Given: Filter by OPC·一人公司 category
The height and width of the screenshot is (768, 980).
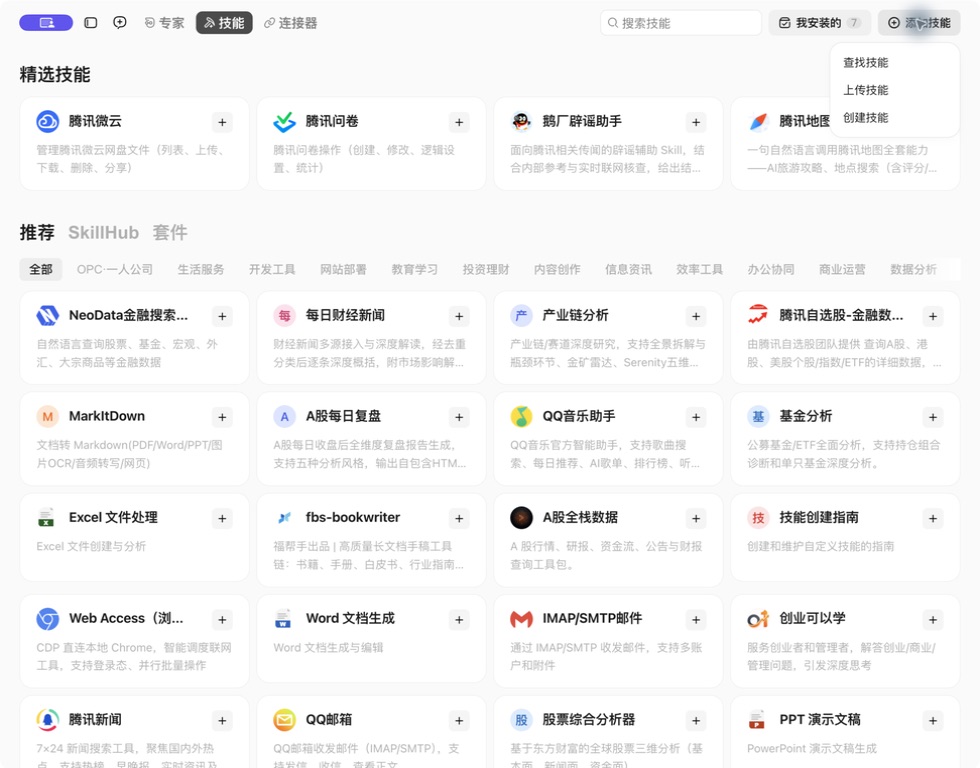Looking at the screenshot, I should [115, 269].
